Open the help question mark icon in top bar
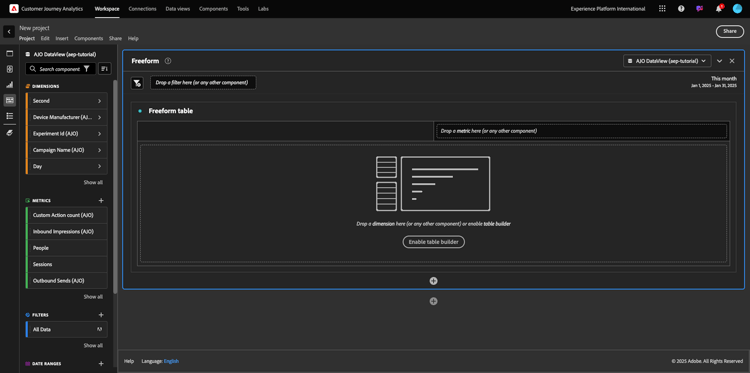Screen dimensions: 750x373 tap(681, 9)
